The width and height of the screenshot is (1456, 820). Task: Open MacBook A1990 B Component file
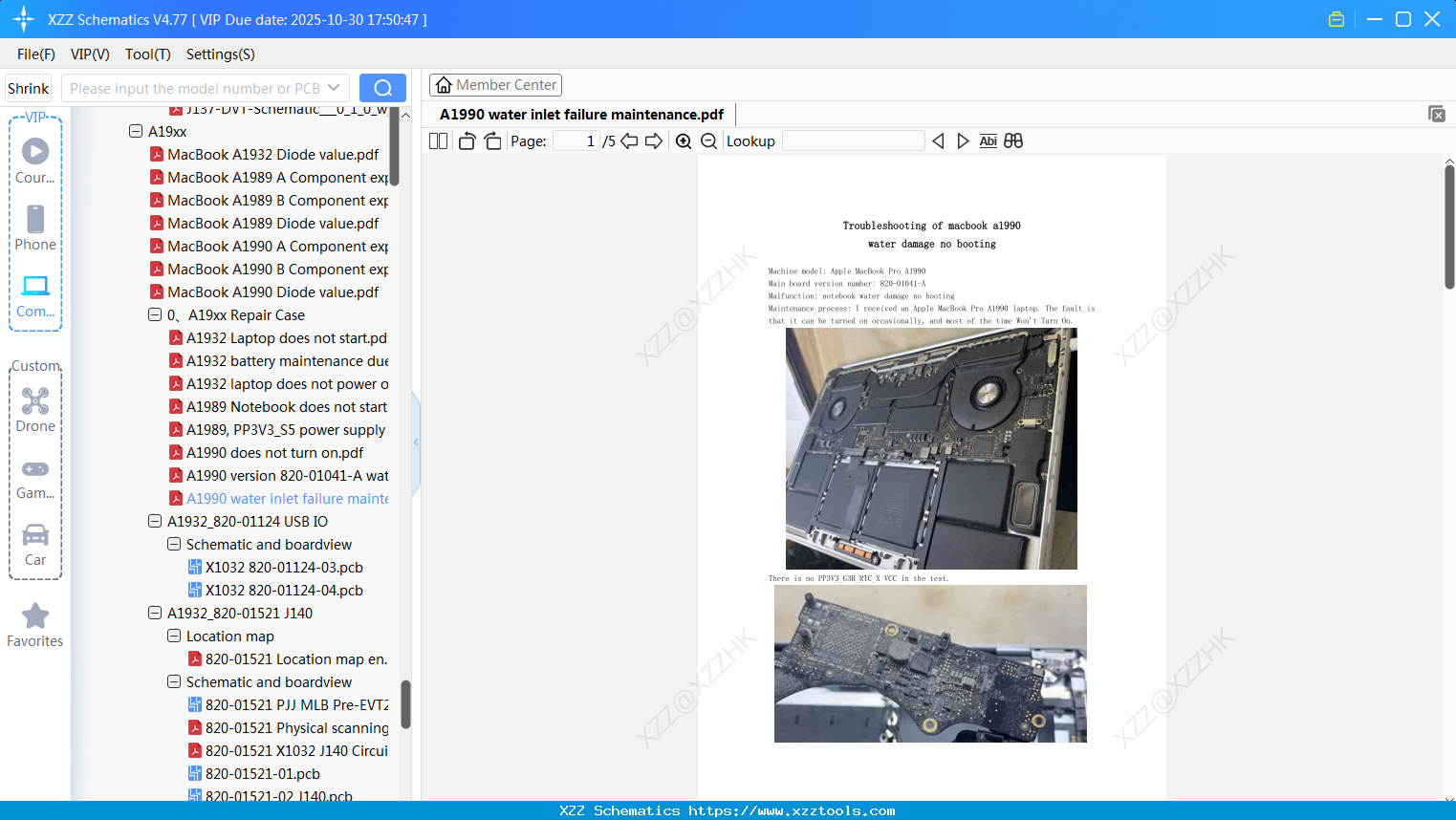(x=269, y=269)
